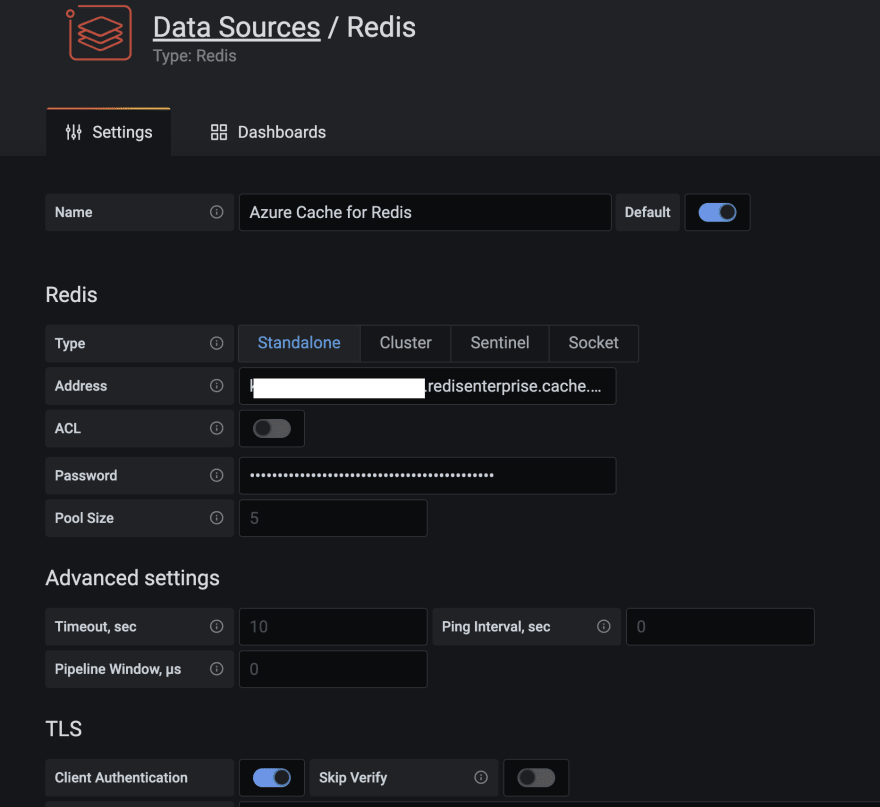Click the grid icon beside Dashboards

(x=218, y=131)
